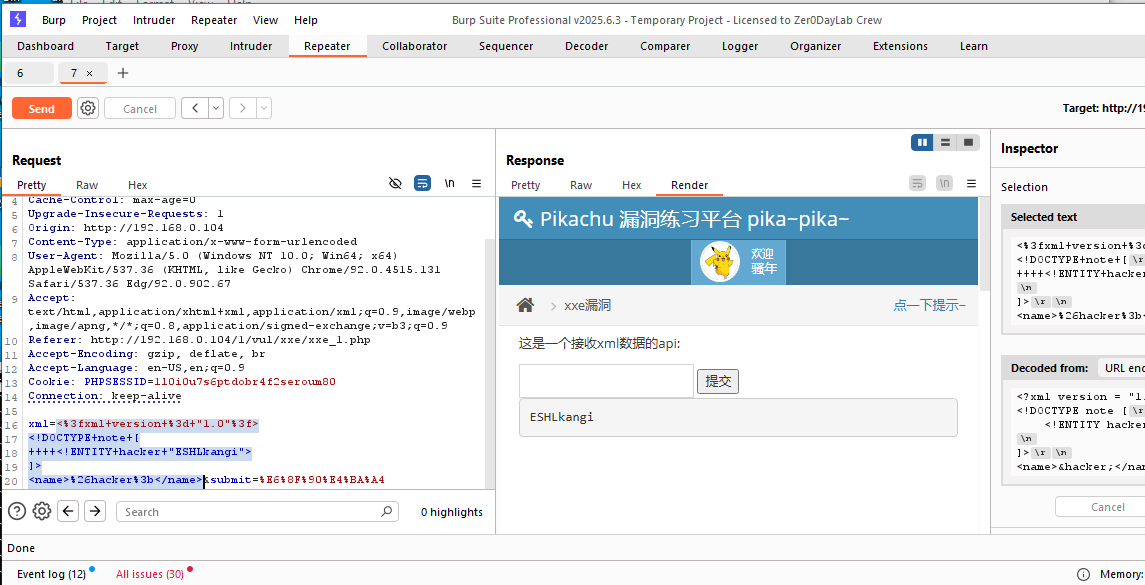Viewport: 1145px width, 585px height.
Task: Click xml data input field in rendered page
Action: pos(606,381)
